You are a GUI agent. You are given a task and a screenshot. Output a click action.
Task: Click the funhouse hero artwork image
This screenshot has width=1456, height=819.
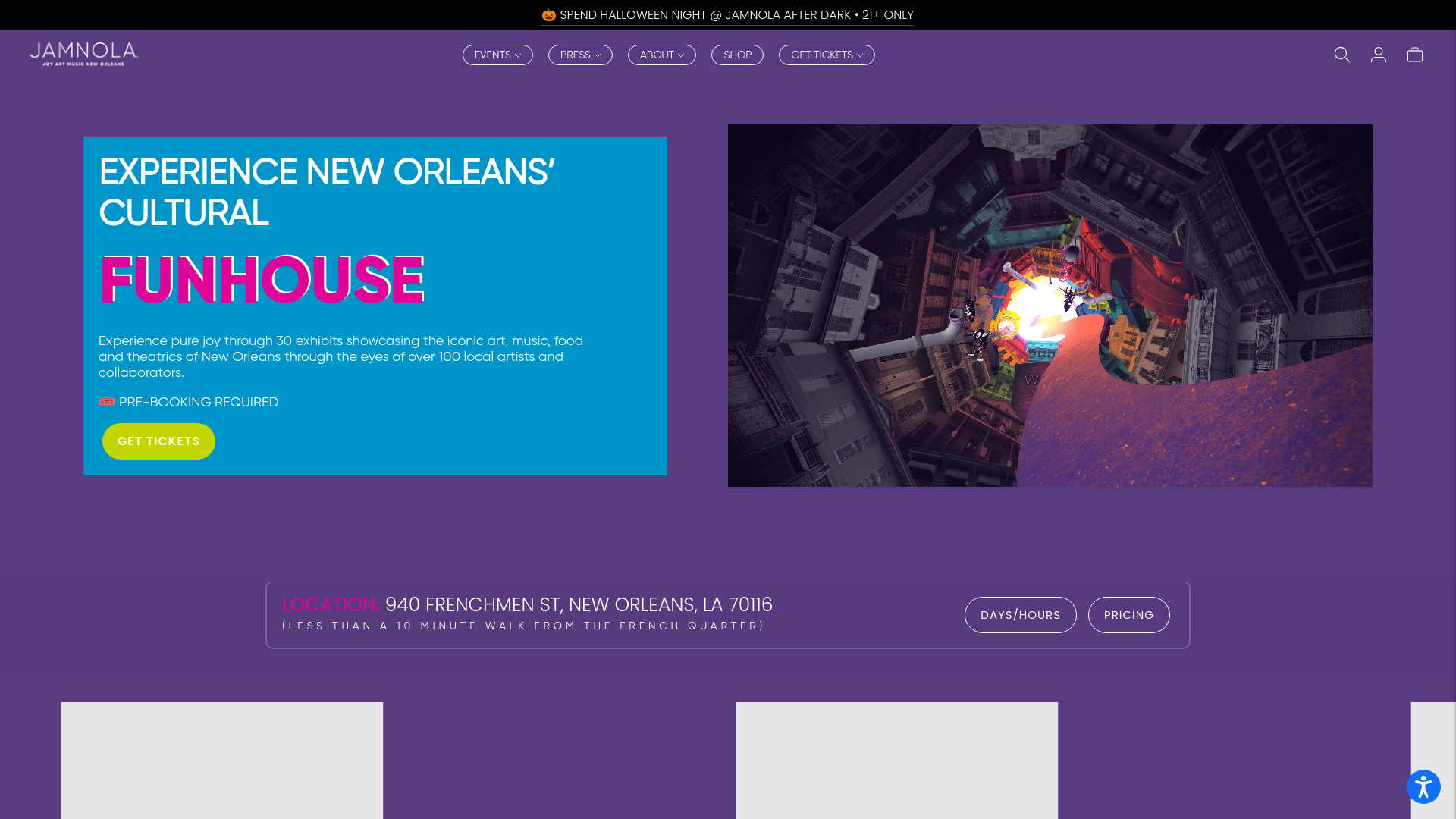[x=1050, y=306]
